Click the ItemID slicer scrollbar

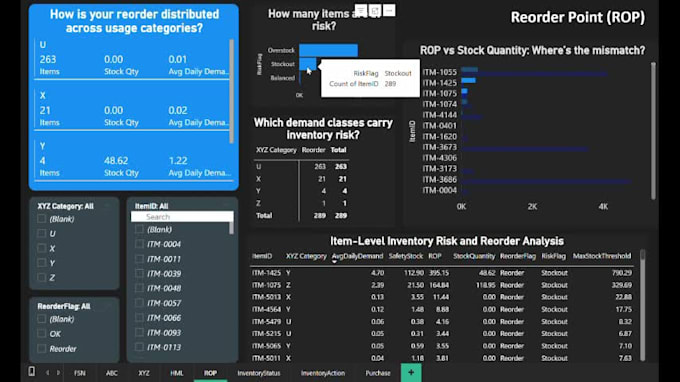(231, 228)
